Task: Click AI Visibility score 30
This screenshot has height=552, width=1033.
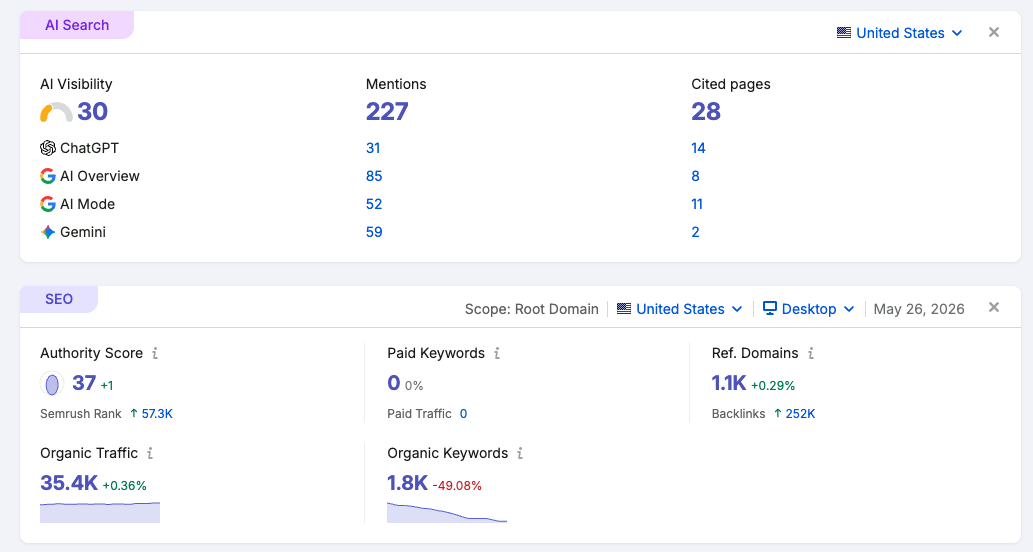Action: (92, 111)
